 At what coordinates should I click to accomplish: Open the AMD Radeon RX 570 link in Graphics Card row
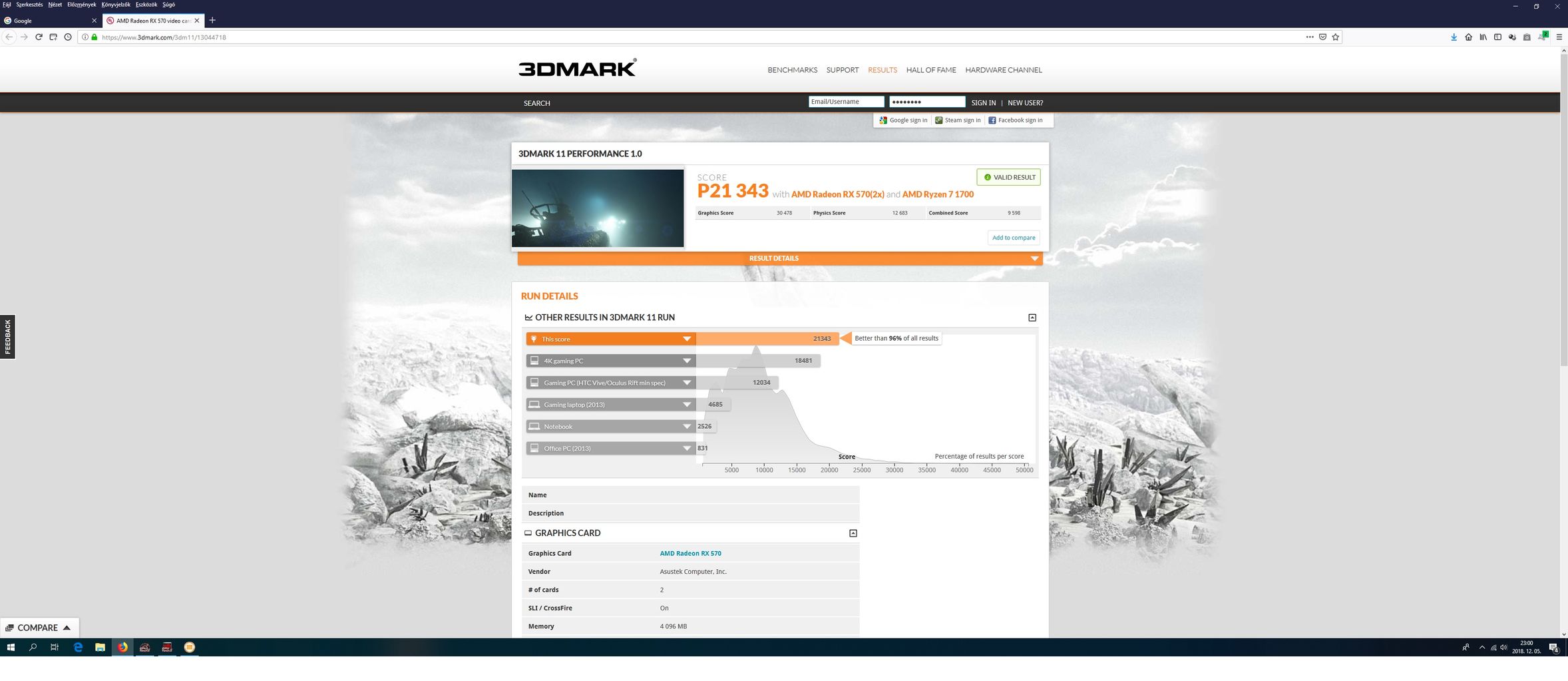point(690,553)
